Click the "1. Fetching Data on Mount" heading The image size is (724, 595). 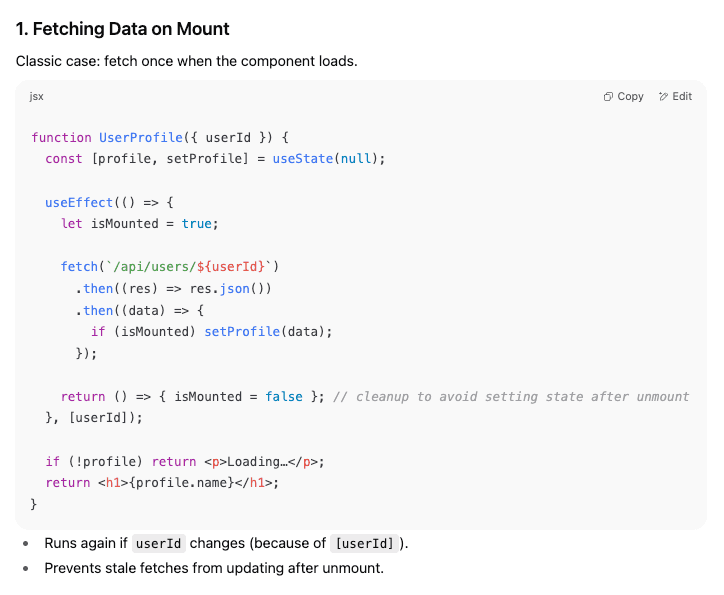(123, 29)
